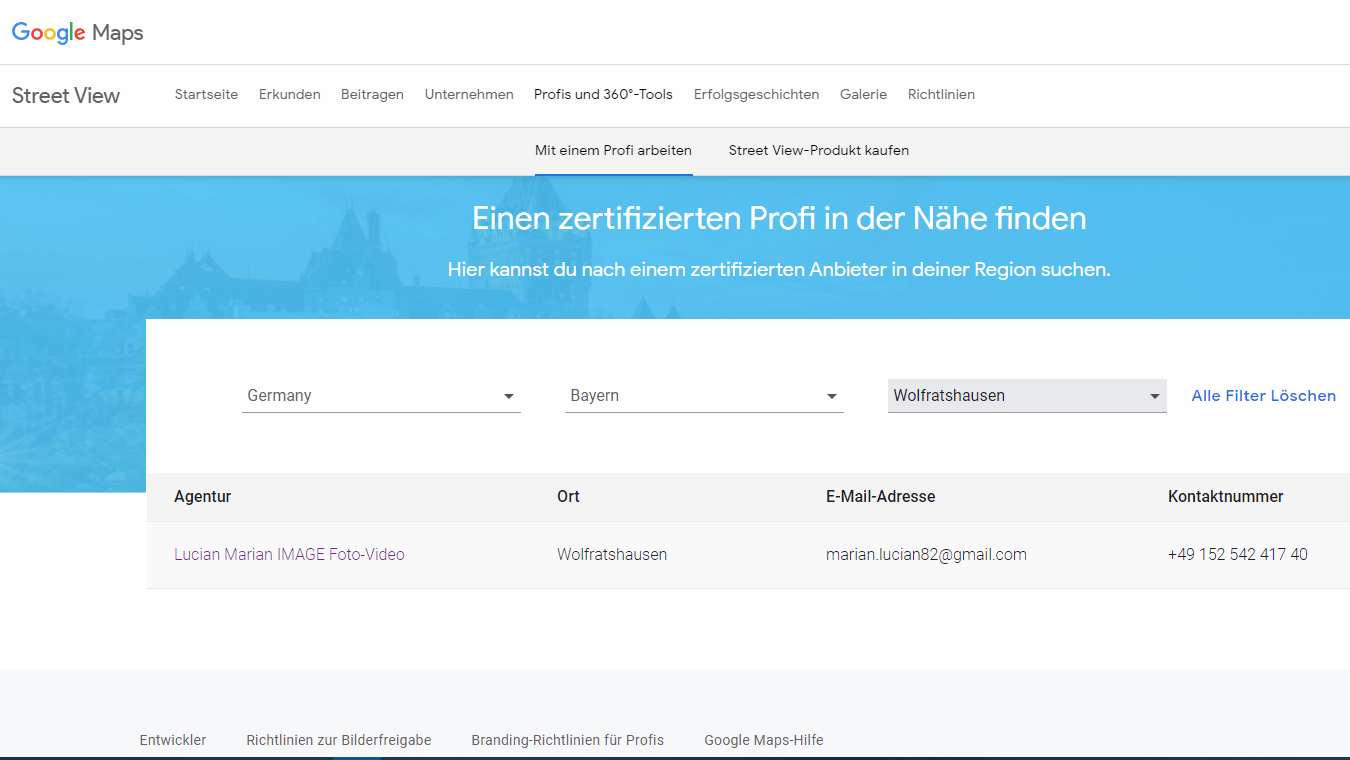Open the Erkunden menu item
The image size is (1350, 760).
click(290, 95)
